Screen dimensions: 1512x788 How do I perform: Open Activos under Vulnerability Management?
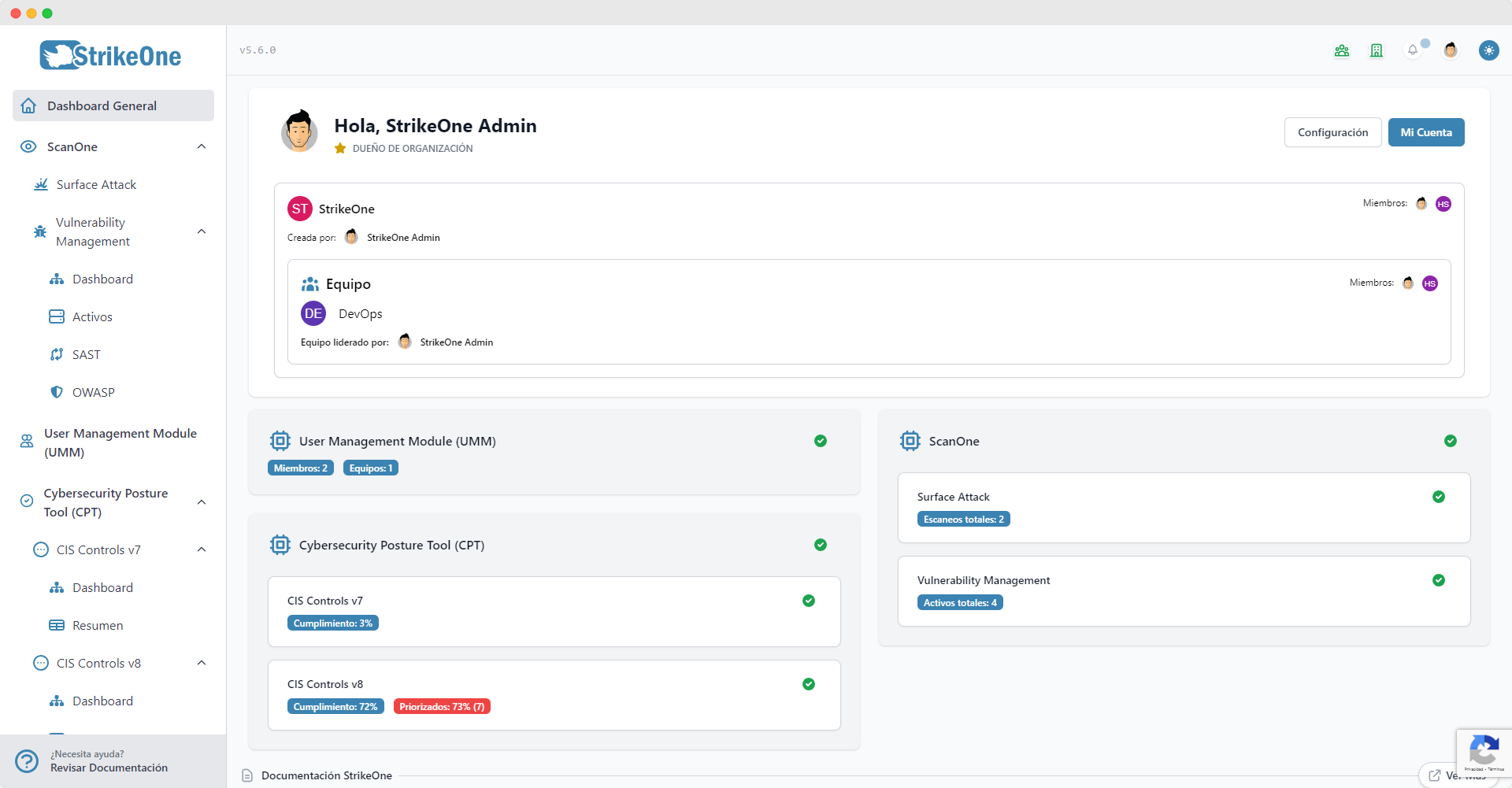tap(91, 316)
